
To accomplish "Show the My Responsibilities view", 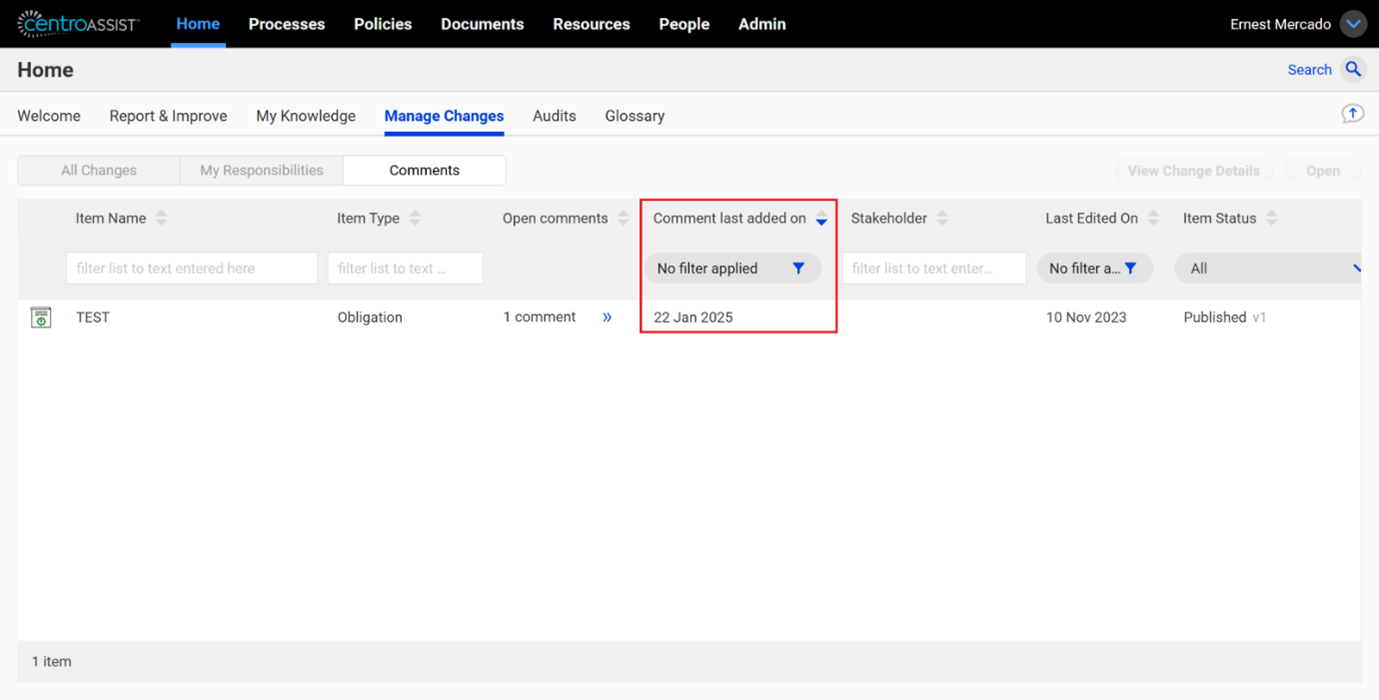I will click(262, 170).
